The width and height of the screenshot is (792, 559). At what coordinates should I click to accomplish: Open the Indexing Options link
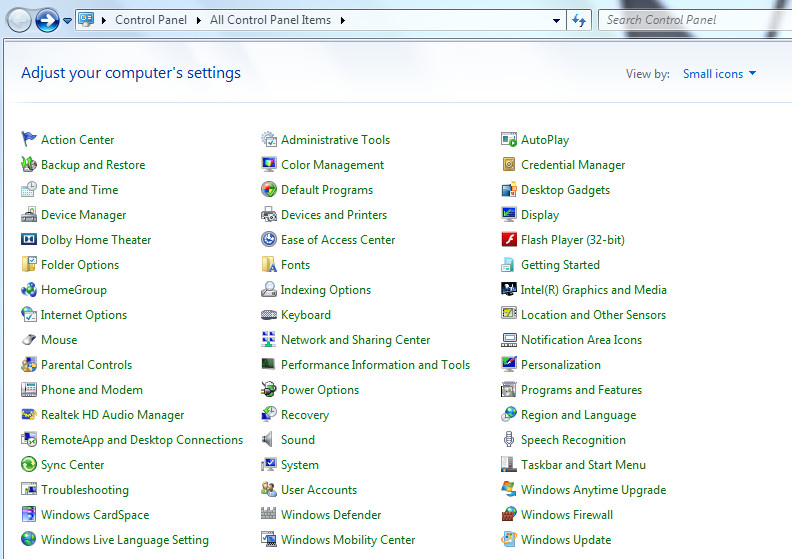point(326,290)
